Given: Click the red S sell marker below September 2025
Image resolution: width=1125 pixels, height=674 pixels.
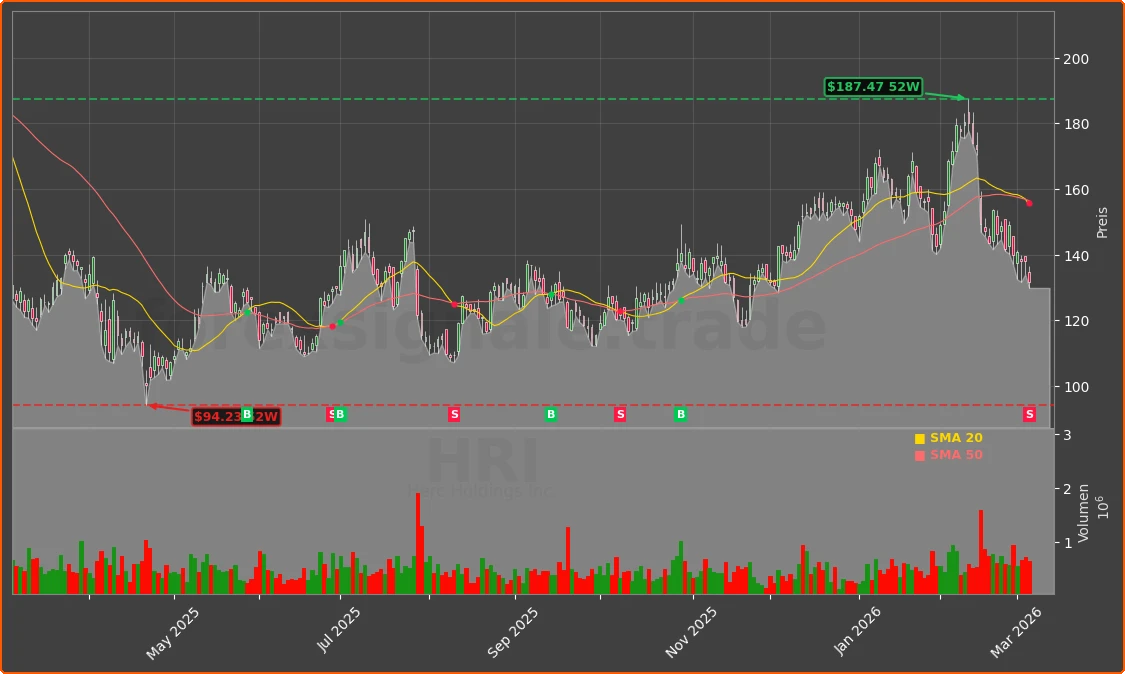Looking at the screenshot, I should [x=454, y=415].
